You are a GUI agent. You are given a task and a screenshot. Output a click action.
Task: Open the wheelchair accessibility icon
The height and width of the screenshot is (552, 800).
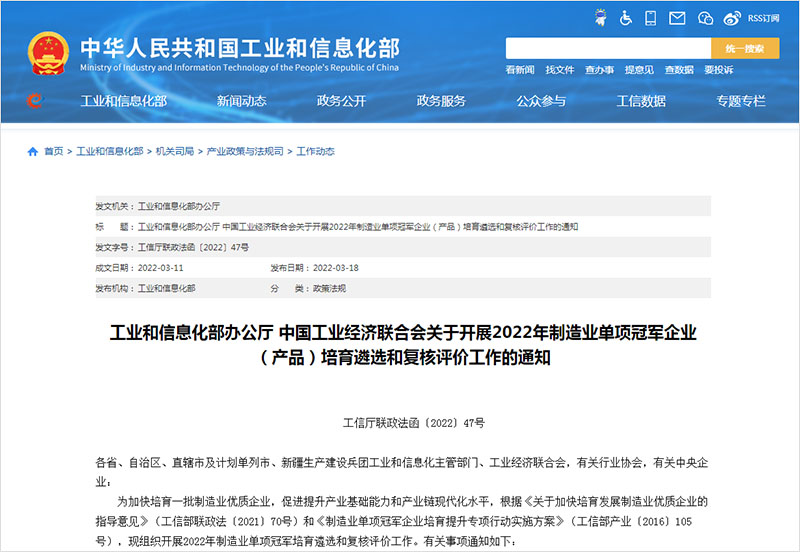626,17
